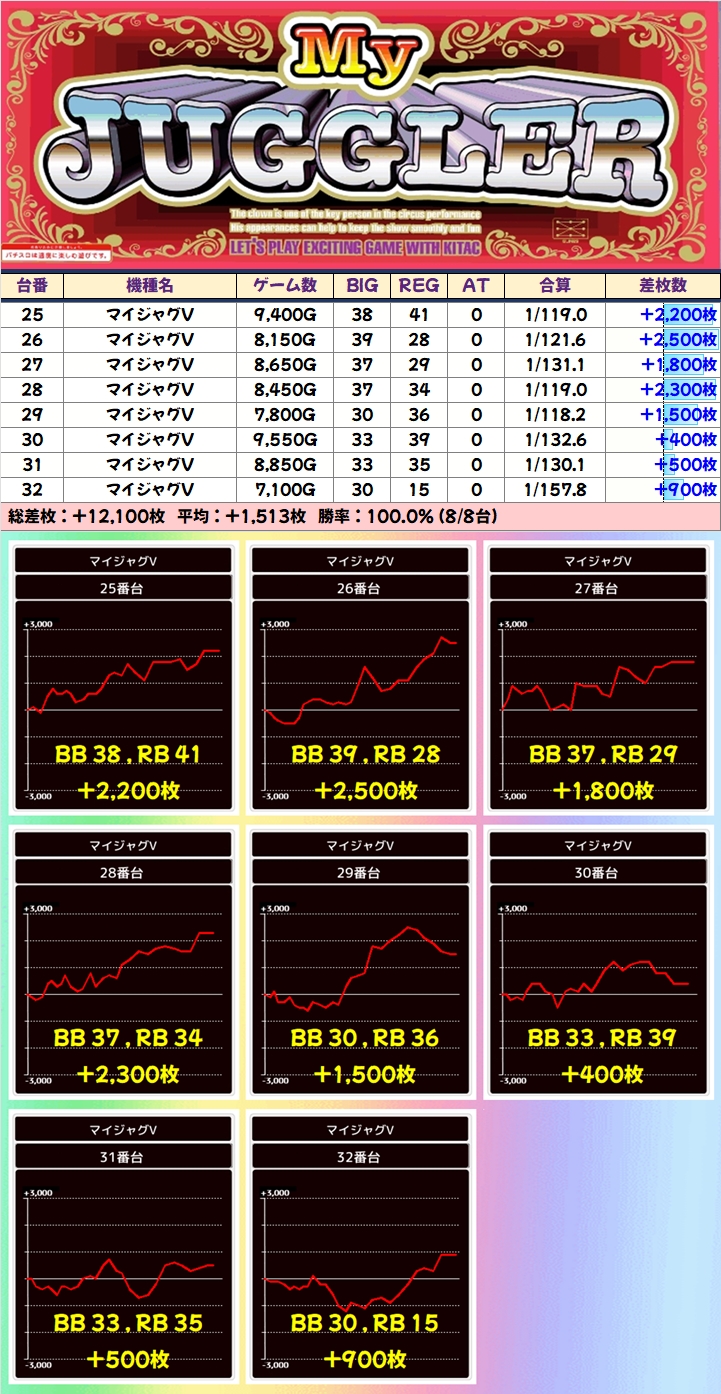The height and width of the screenshot is (1394, 721).
Task: Click the 8,150G game count cell
Action: coord(286,339)
